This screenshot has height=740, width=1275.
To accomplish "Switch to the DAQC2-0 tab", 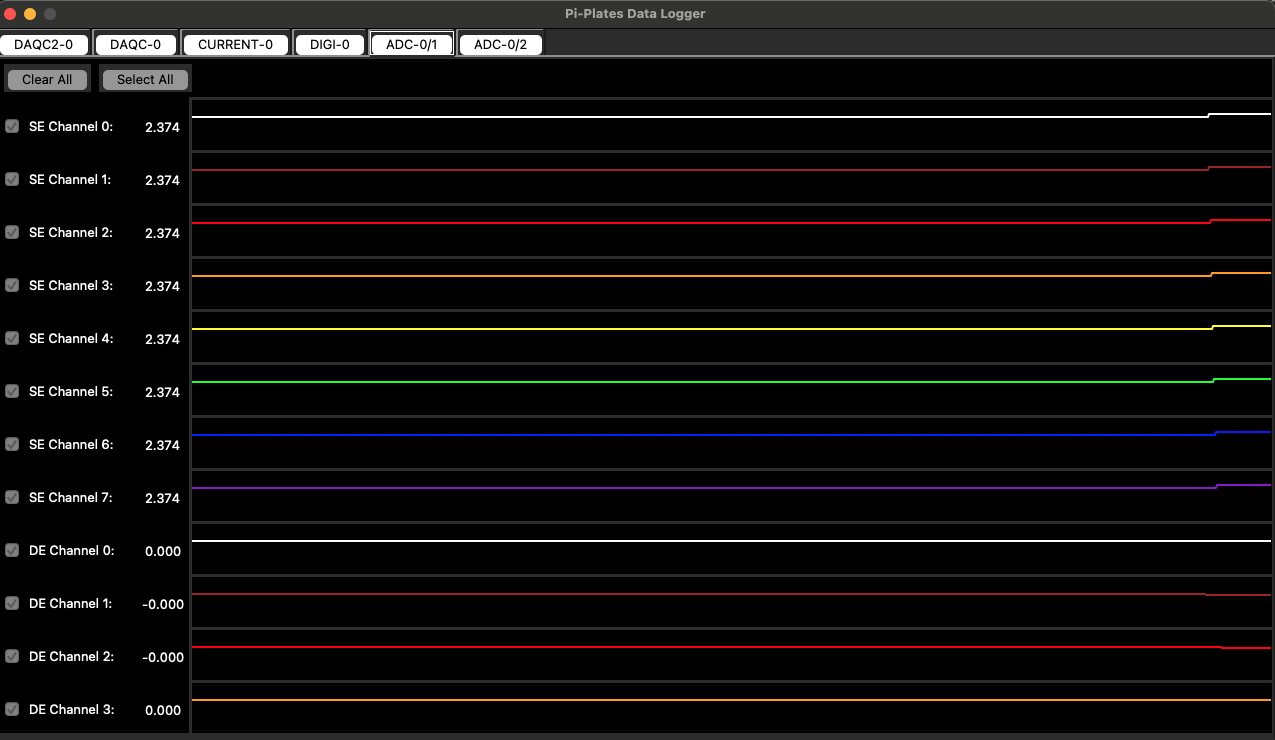I will (x=44, y=45).
